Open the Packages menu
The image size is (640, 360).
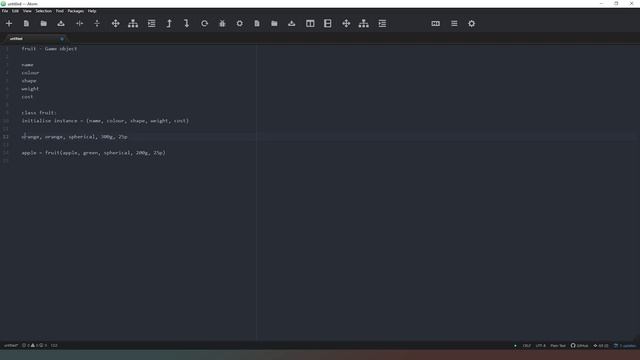tap(76, 11)
